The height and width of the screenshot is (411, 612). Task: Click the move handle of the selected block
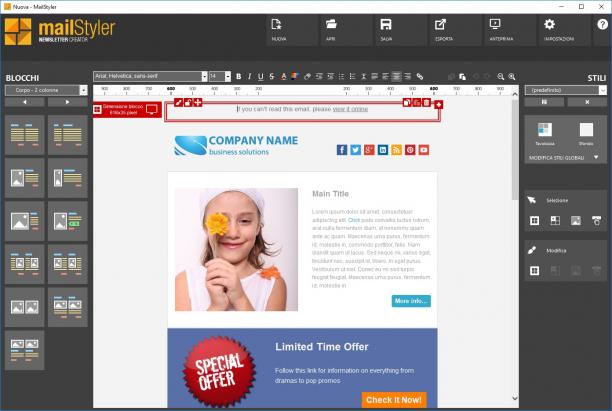tap(198, 102)
